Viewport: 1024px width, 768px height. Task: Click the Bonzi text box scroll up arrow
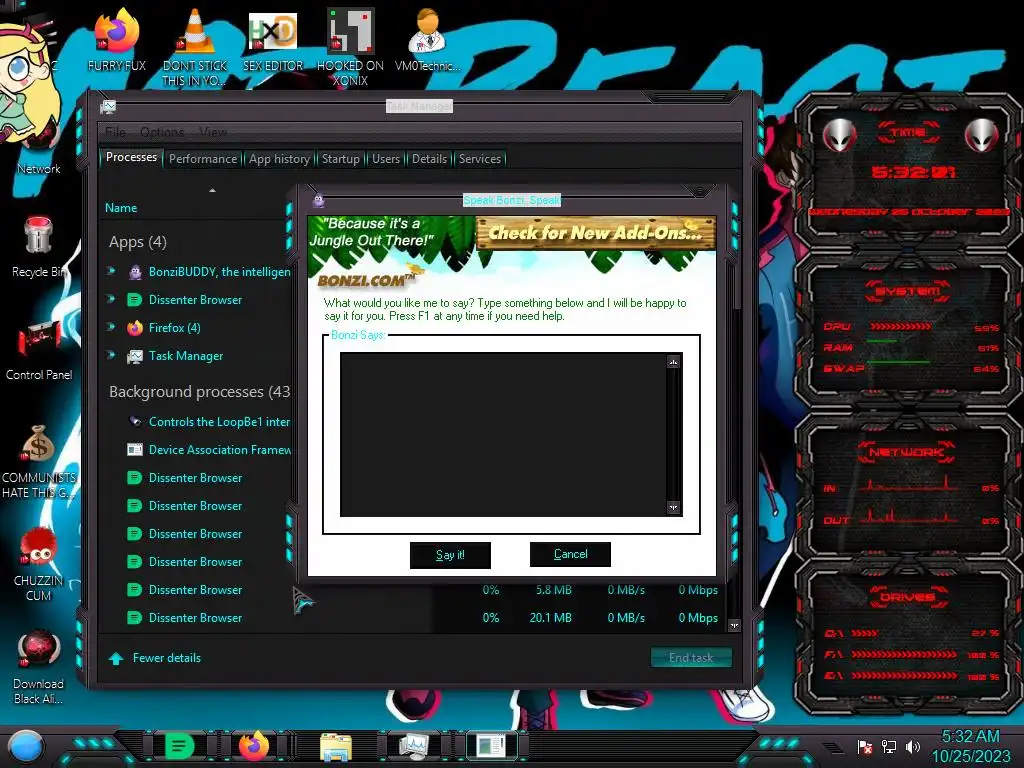[673, 362]
